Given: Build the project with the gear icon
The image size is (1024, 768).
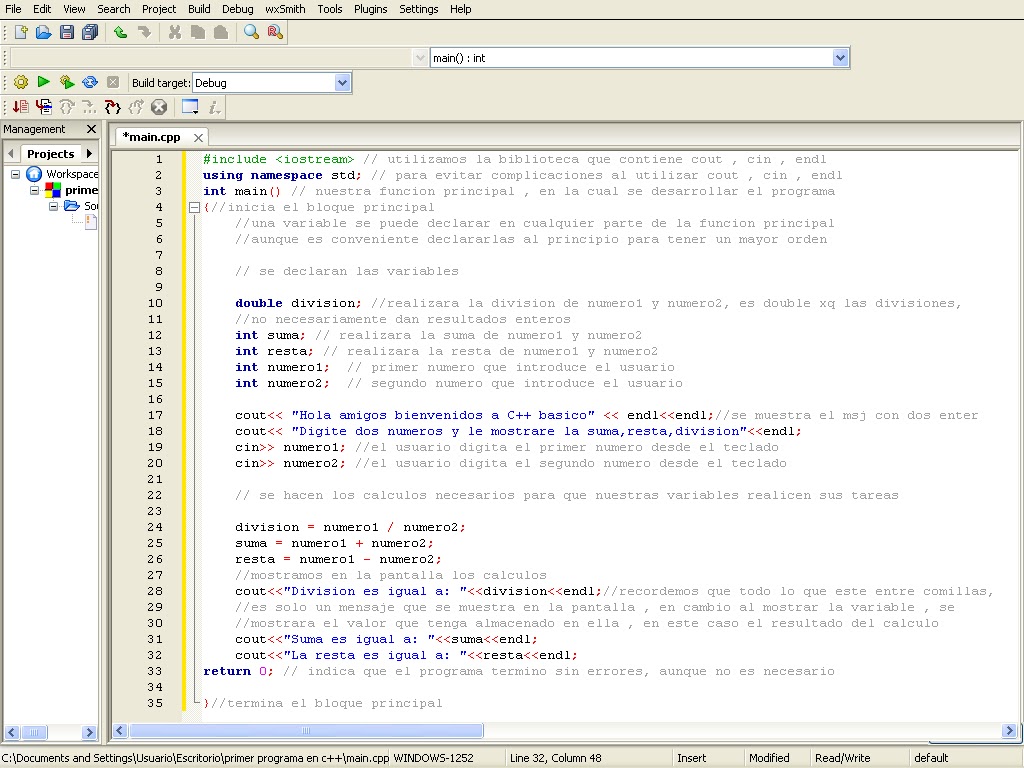Looking at the screenshot, I should point(21,82).
